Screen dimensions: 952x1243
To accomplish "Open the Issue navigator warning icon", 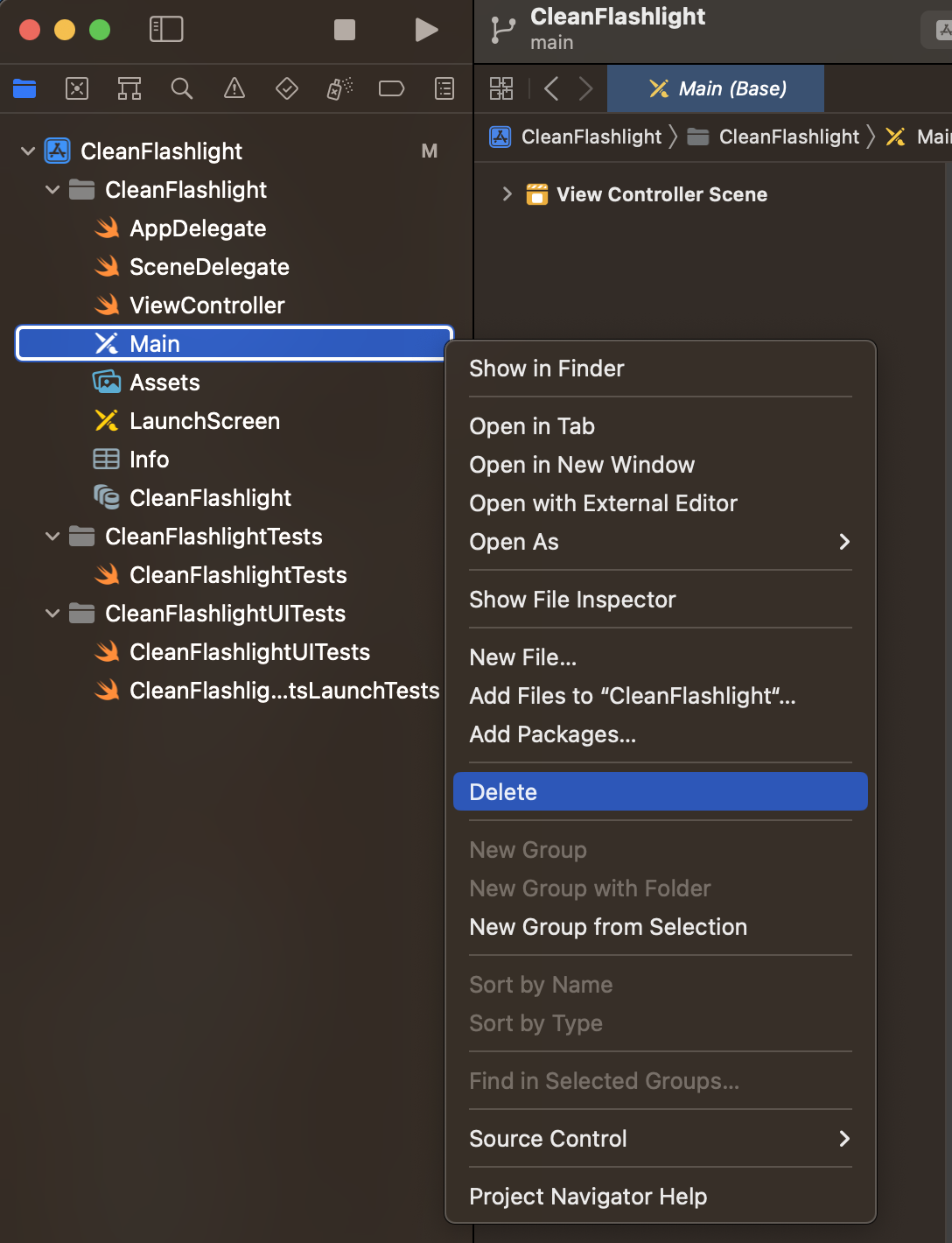I will point(234,88).
